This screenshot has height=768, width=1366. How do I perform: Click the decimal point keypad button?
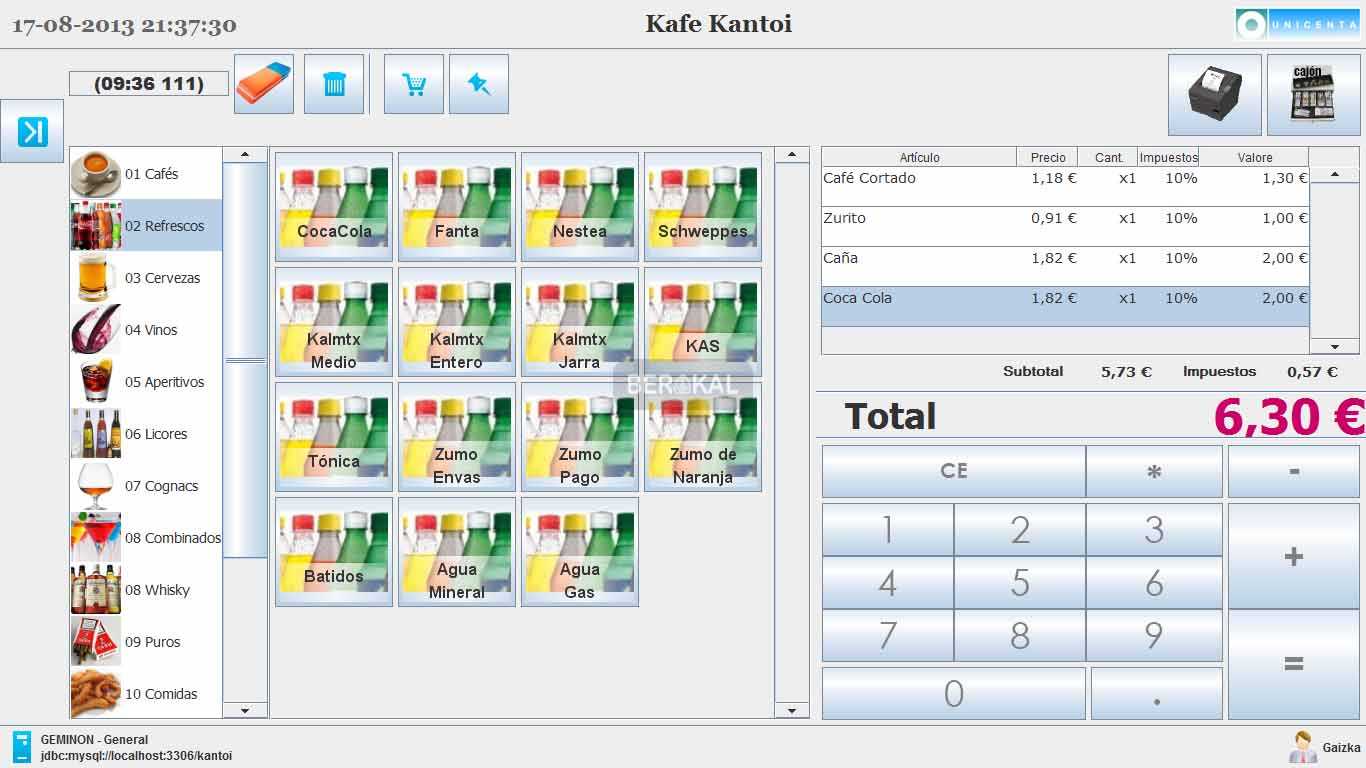pyautogui.click(x=1157, y=693)
